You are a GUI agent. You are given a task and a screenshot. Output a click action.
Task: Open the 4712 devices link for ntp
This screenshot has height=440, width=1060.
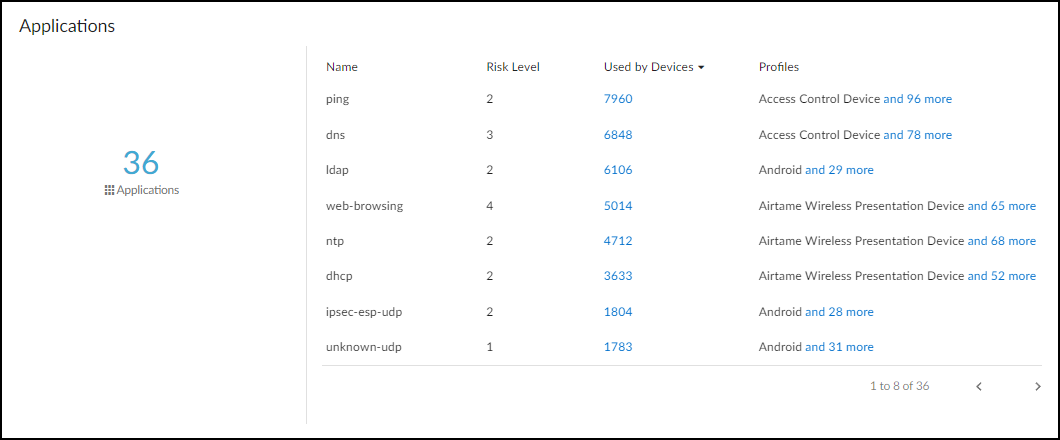point(618,241)
